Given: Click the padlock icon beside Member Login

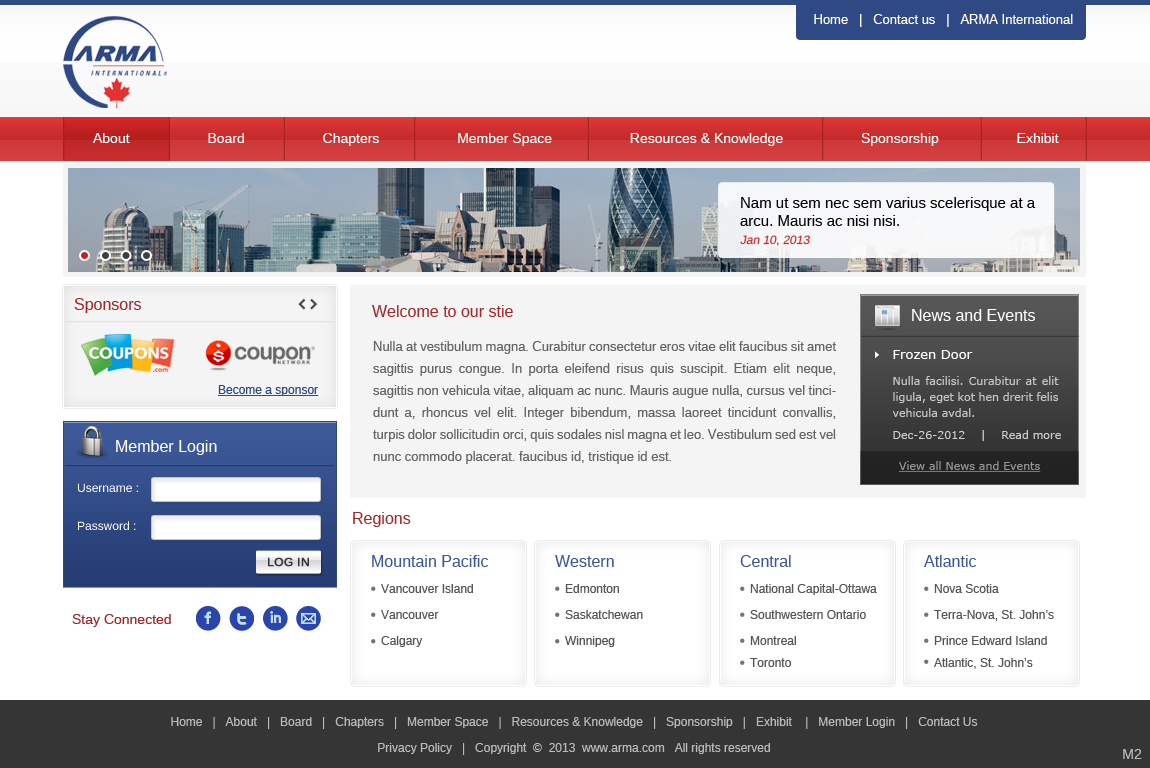Looking at the screenshot, I should click(92, 442).
